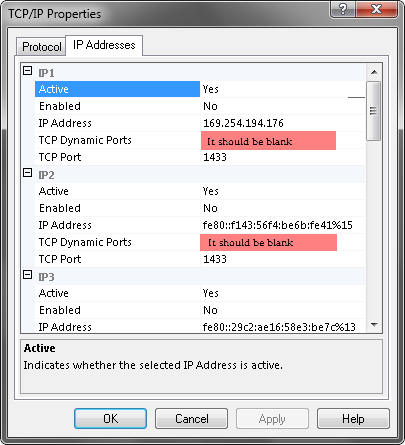
Task: Click the vertical scrollbar thumb
Action: (x=374, y=111)
